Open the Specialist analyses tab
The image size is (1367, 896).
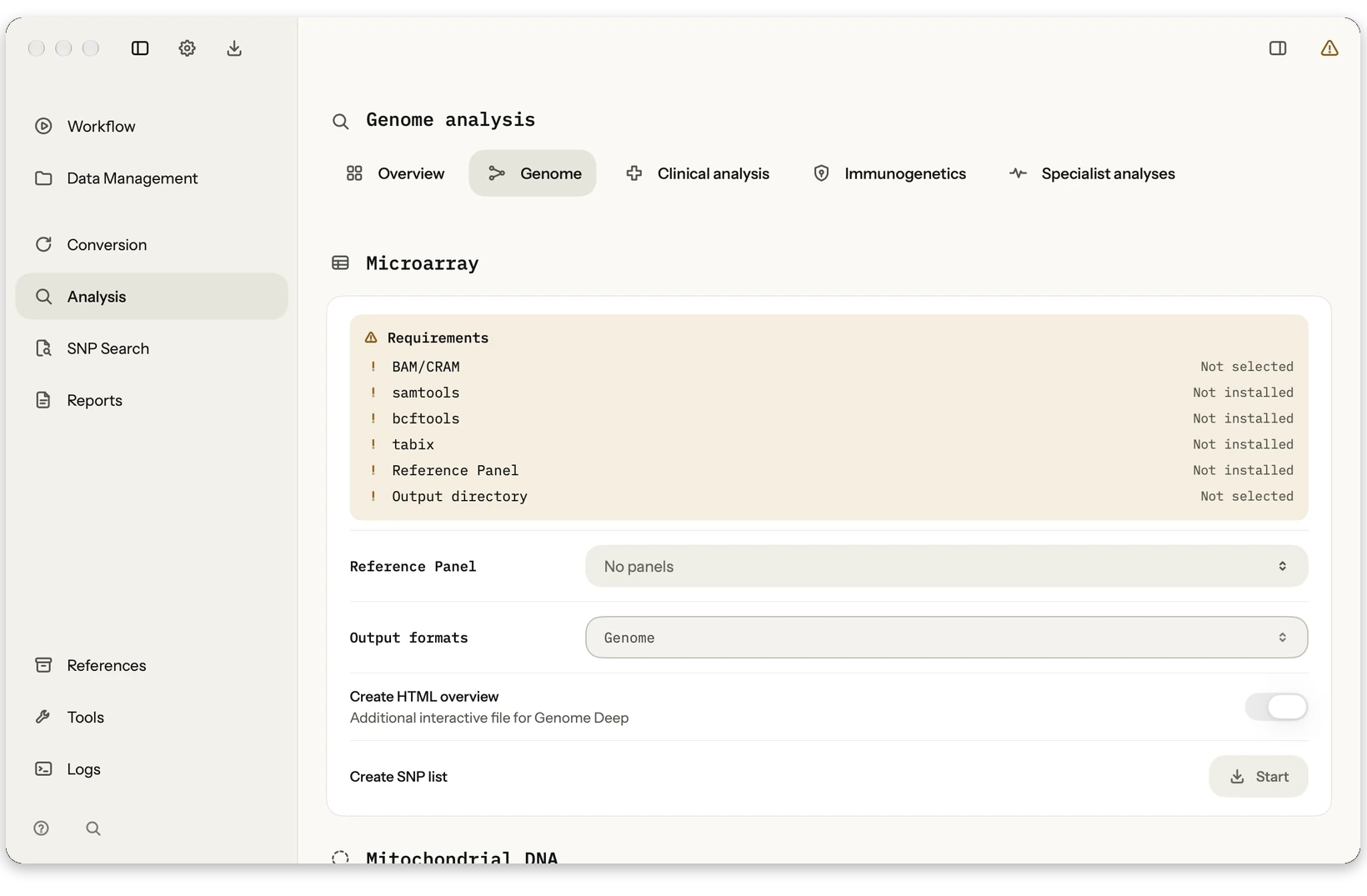[1092, 173]
